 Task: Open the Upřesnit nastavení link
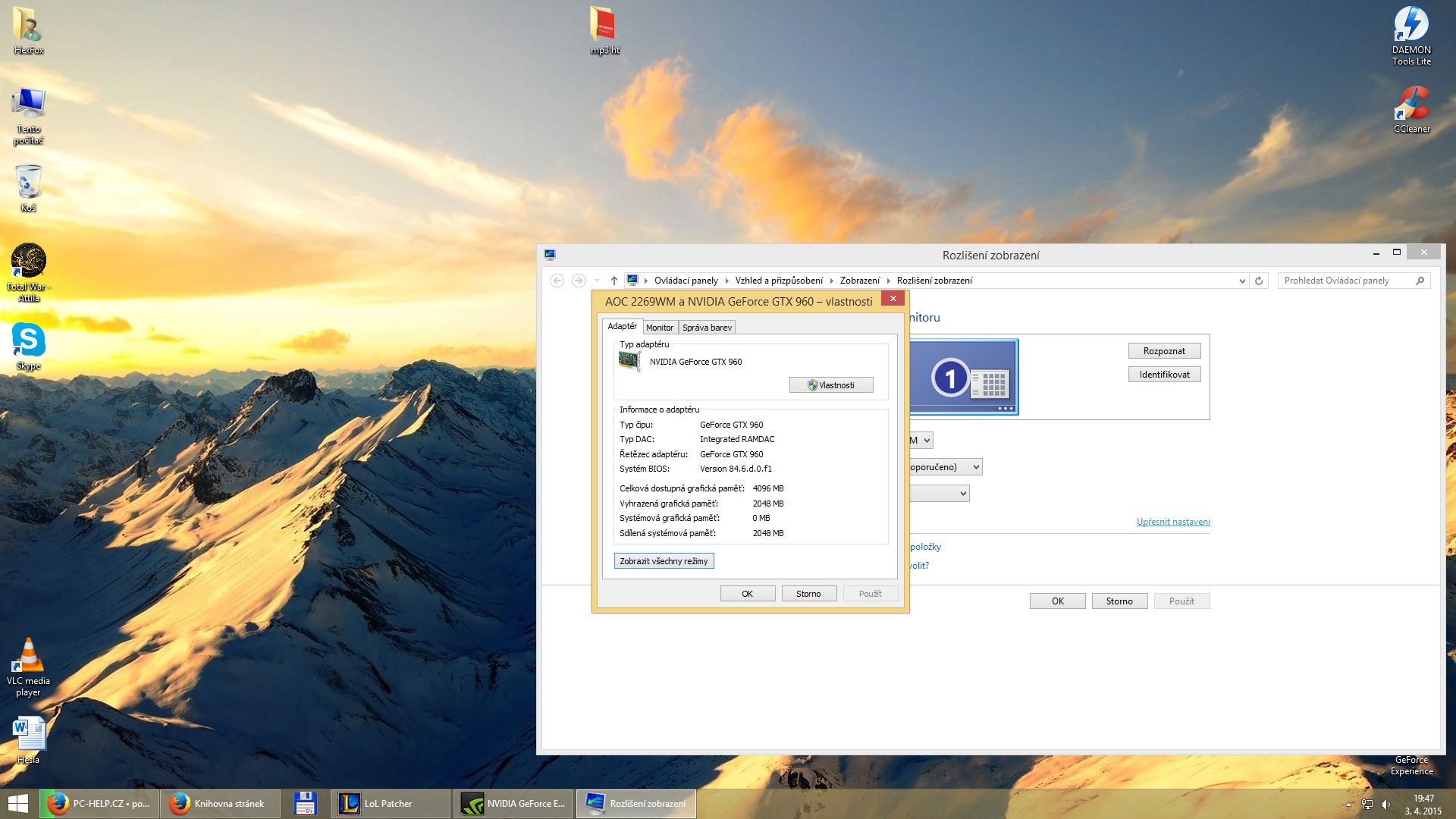1172,522
